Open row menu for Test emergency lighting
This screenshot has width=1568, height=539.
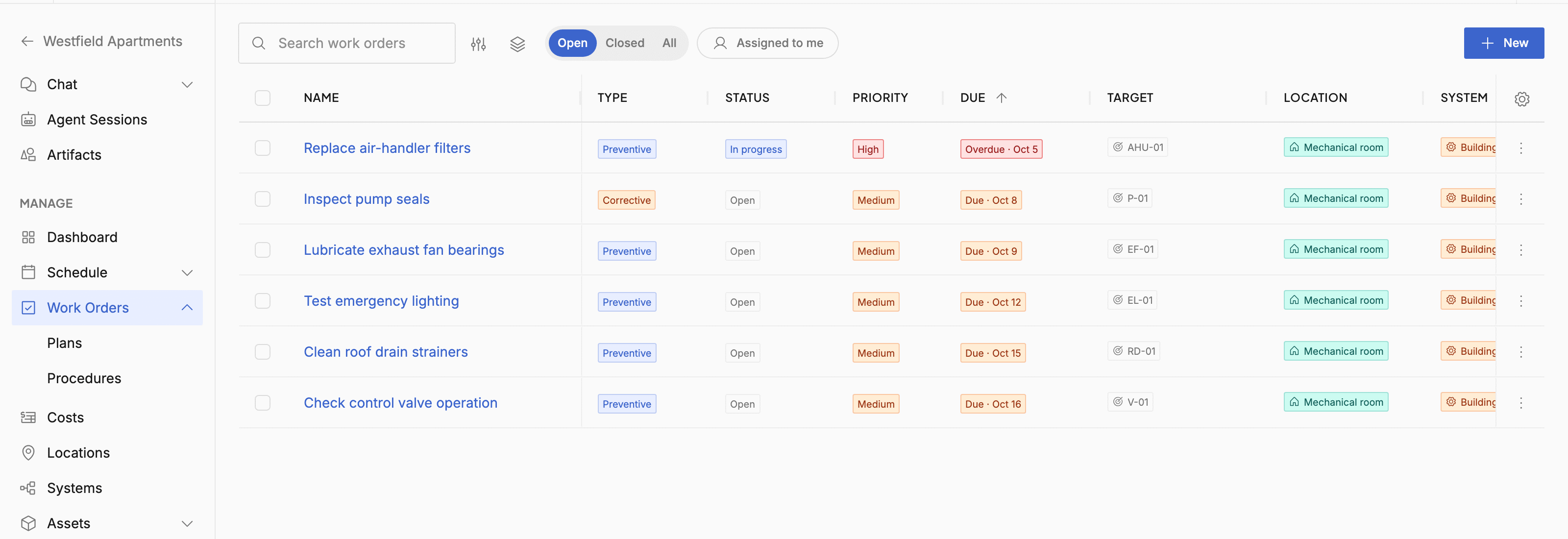pyautogui.click(x=1520, y=301)
